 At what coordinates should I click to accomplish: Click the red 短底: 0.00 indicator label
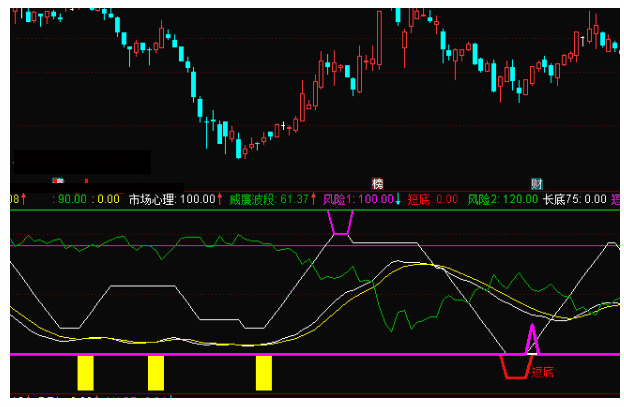click(x=433, y=199)
